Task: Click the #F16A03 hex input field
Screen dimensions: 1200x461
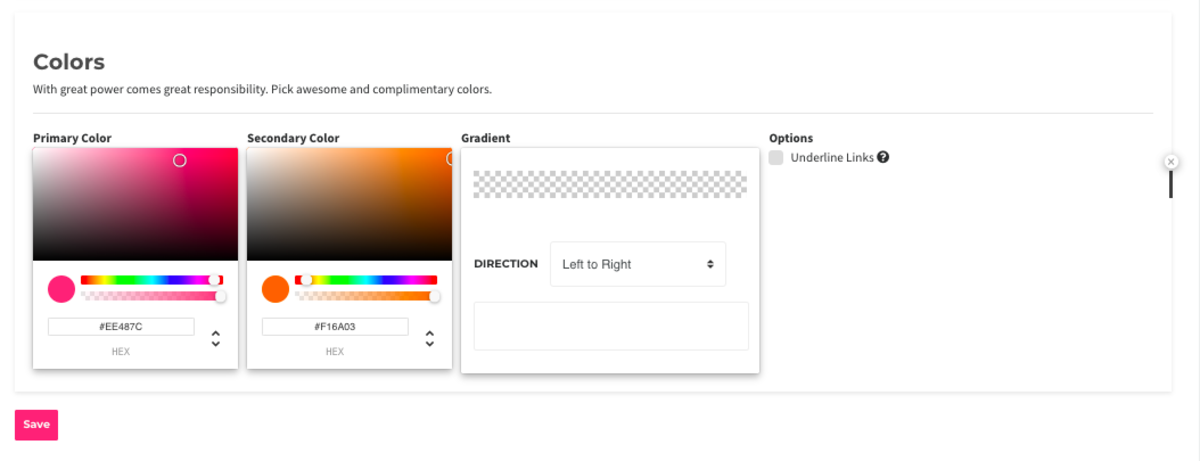Action: [335, 327]
